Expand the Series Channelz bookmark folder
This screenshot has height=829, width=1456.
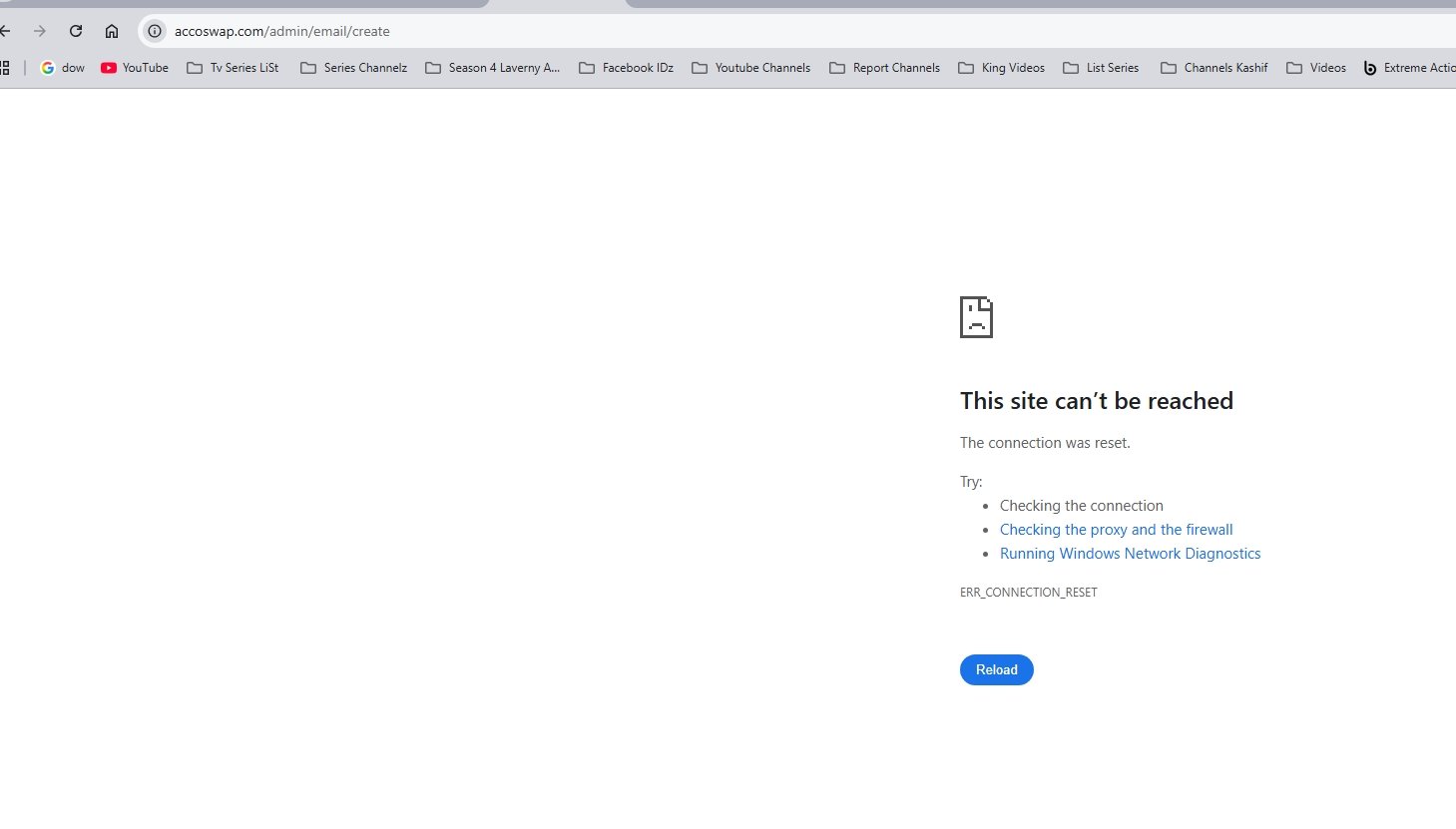353,68
